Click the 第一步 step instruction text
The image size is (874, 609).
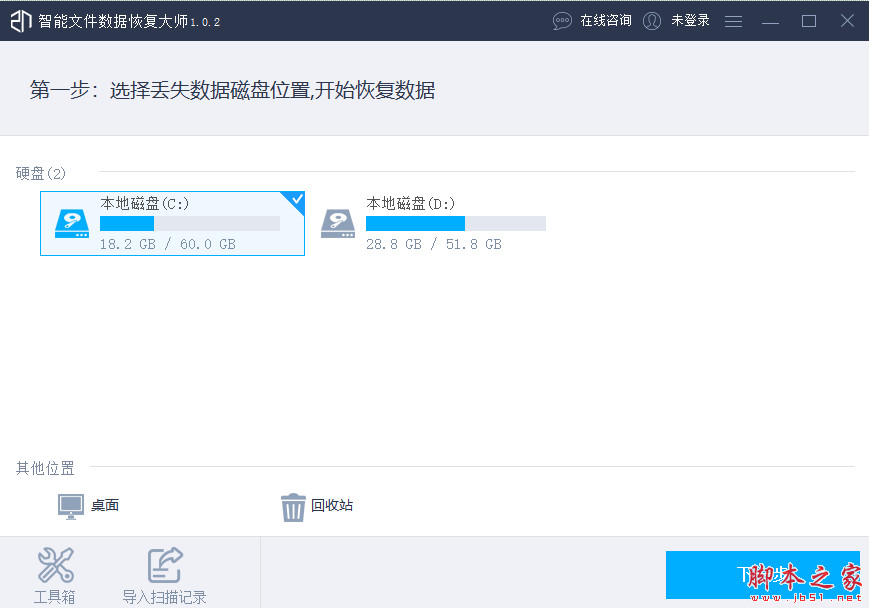[x=232, y=90]
